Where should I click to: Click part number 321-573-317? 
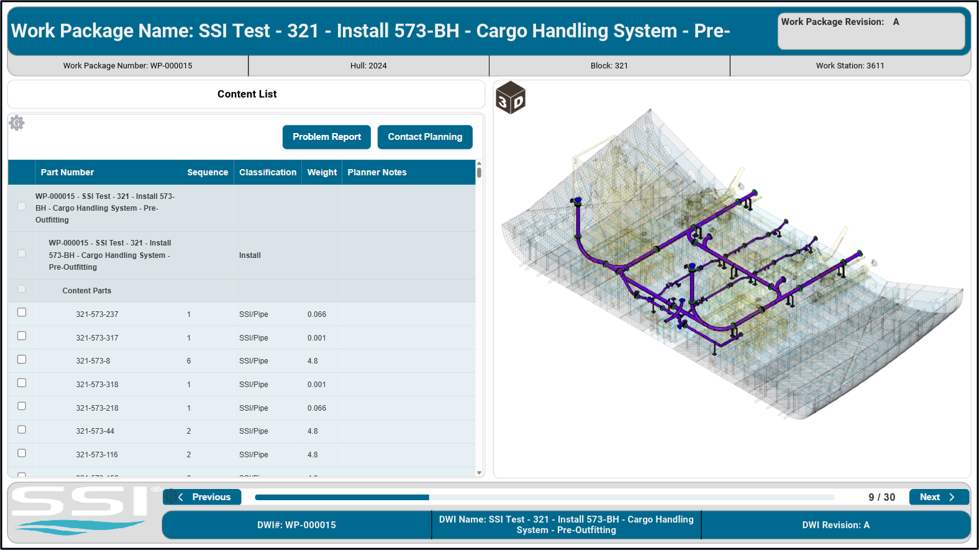(97, 338)
